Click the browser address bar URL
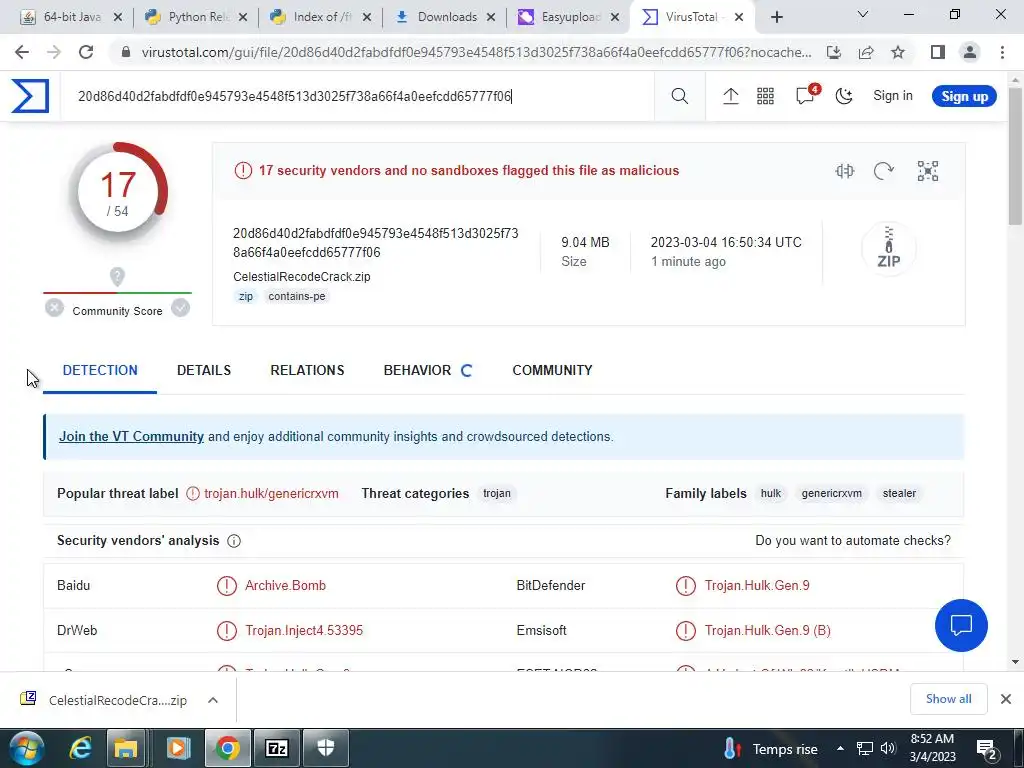The height and width of the screenshot is (768, 1024). coord(476,52)
